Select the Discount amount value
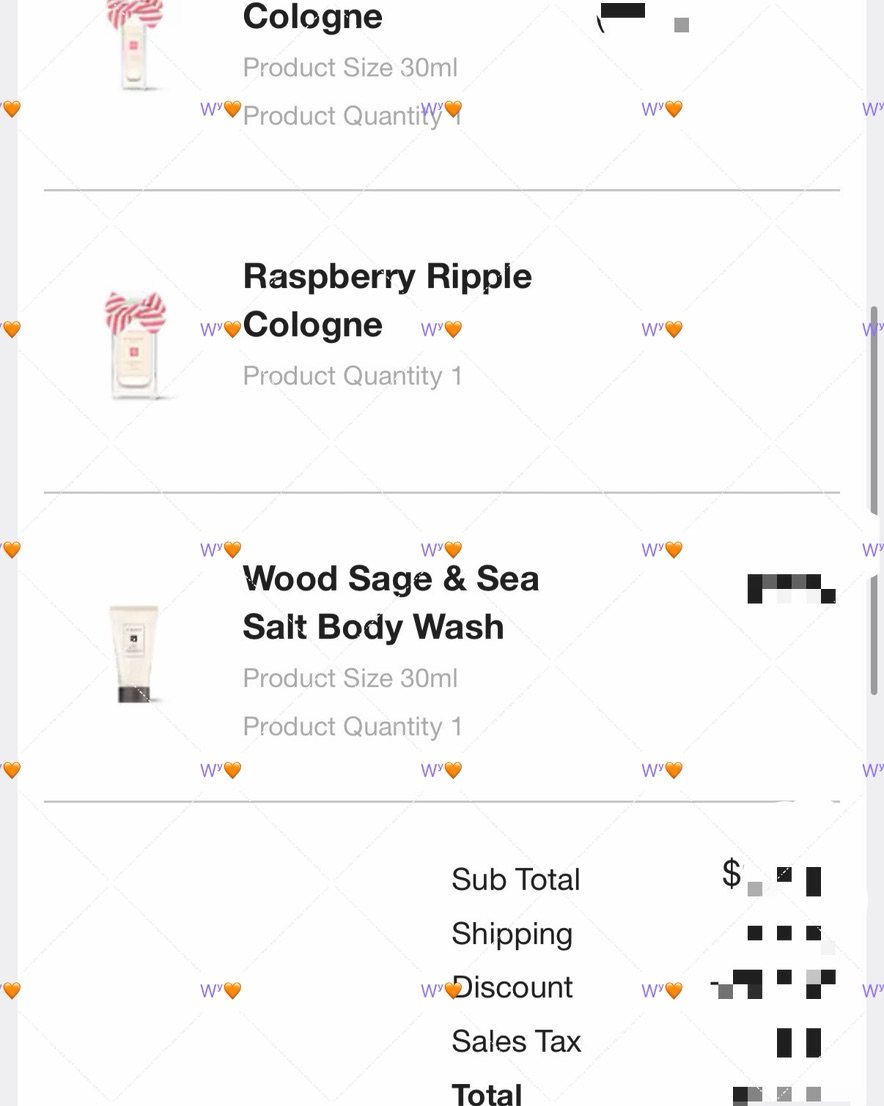This screenshot has height=1106, width=884. (774, 985)
